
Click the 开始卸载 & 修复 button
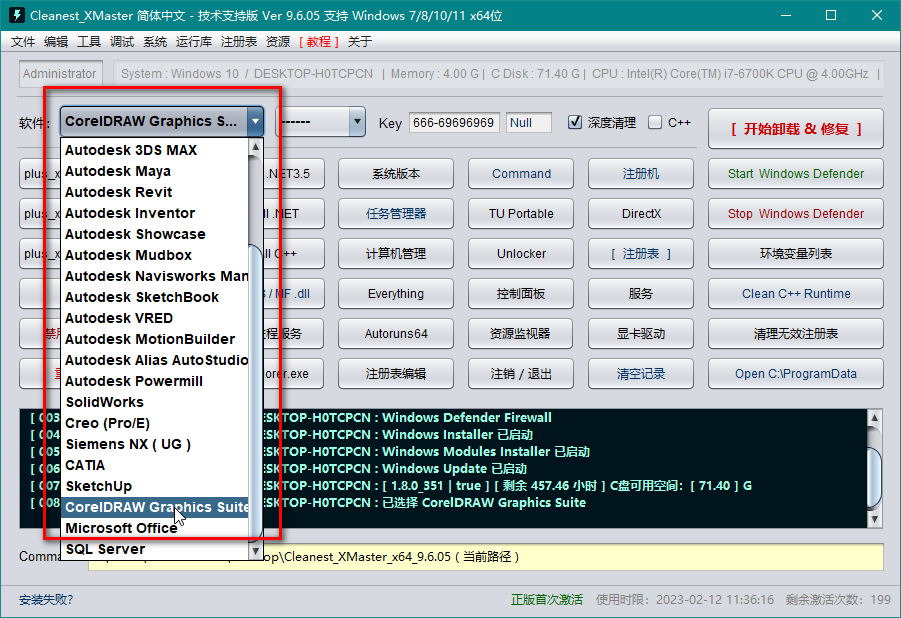click(x=796, y=129)
